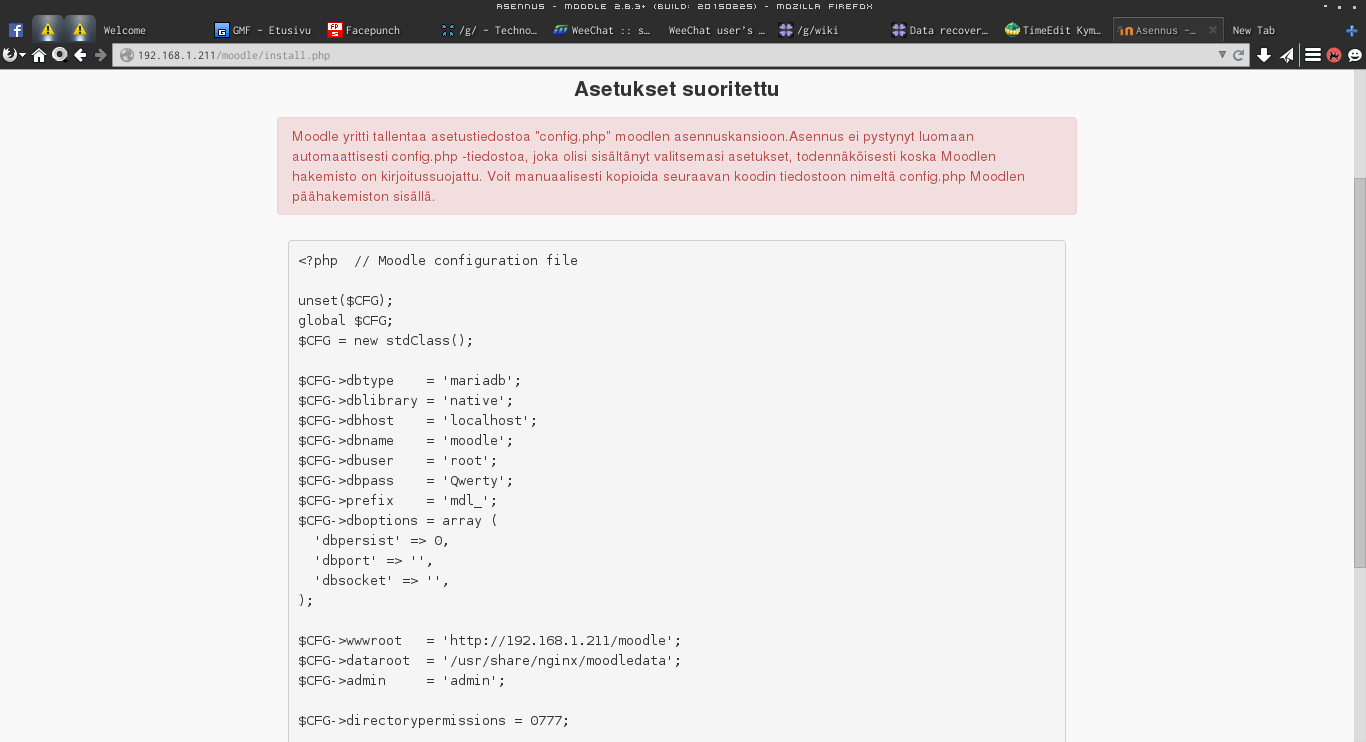The width and height of the screenshot is (1366, 742).
Task: Click the paper plane send icon
Action: point(1287,55)
